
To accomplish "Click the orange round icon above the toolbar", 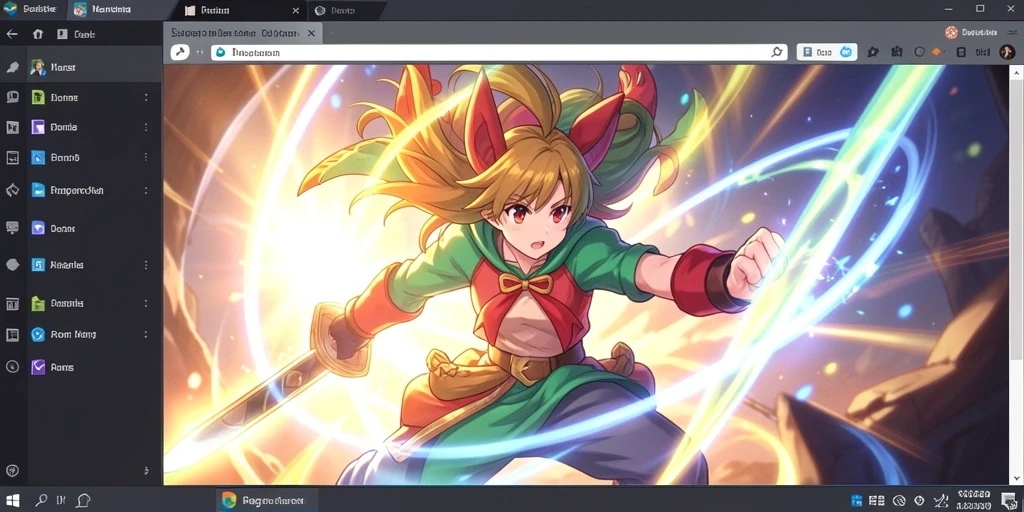I will (951, 32).
